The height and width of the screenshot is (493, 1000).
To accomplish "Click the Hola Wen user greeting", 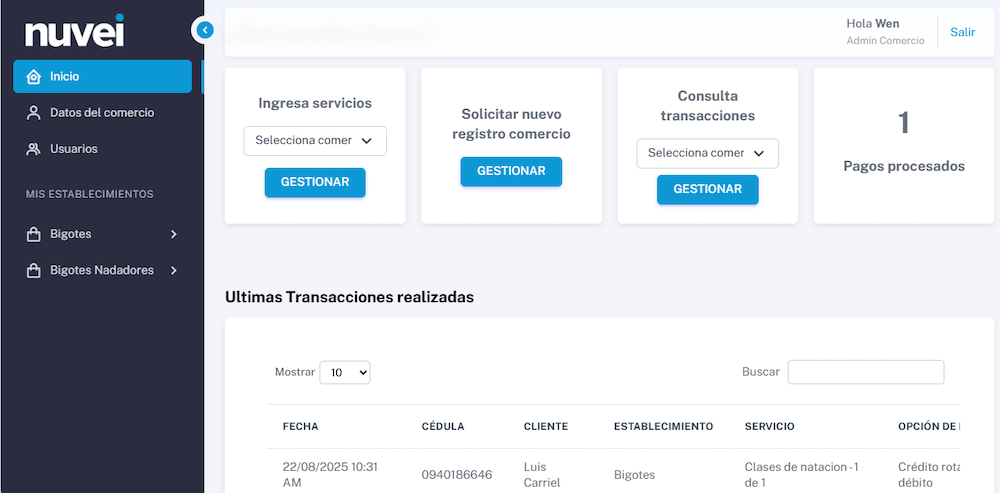I will (x=873, y=24).
